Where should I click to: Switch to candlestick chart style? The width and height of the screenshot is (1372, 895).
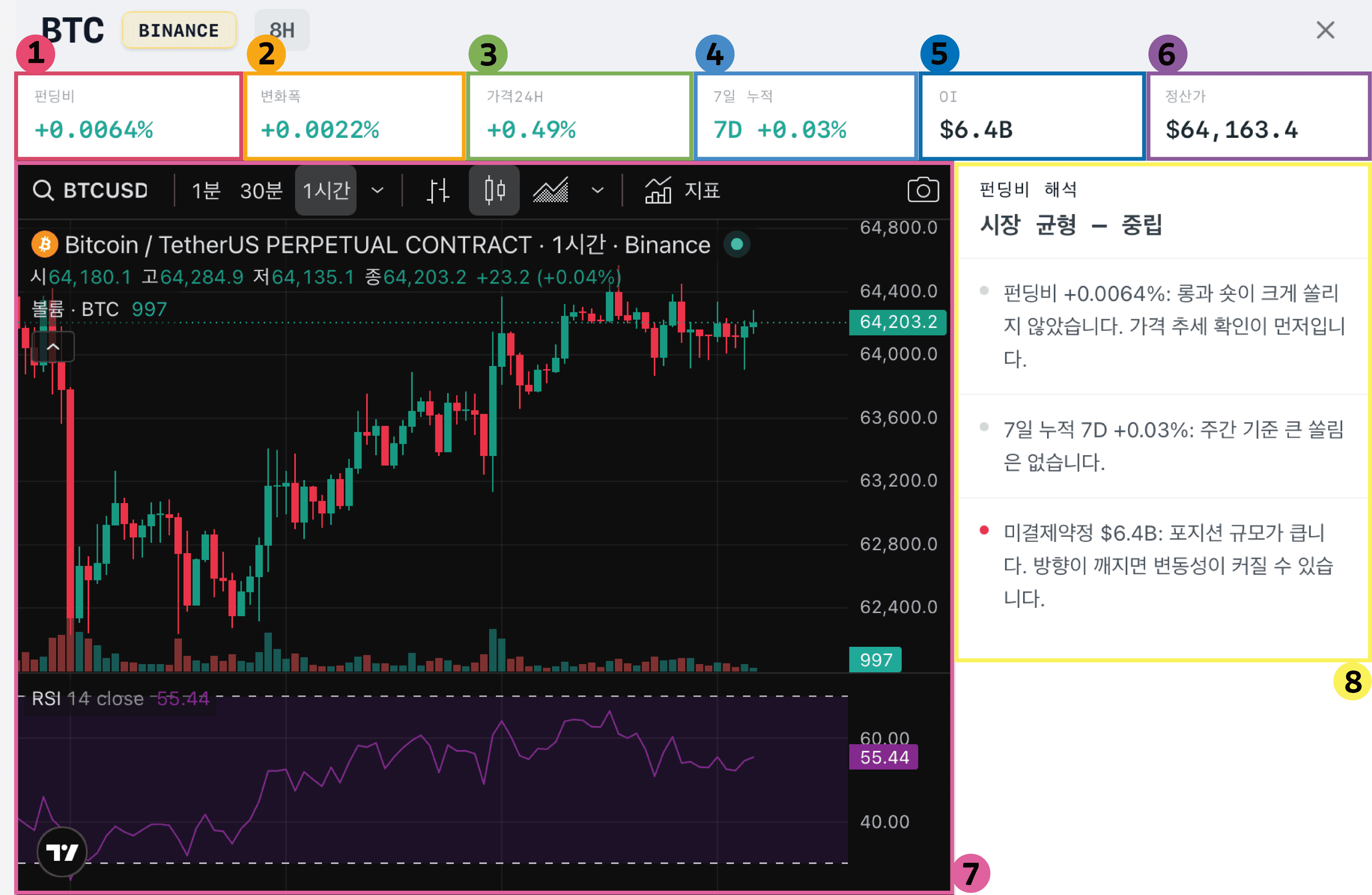(494, 190)
